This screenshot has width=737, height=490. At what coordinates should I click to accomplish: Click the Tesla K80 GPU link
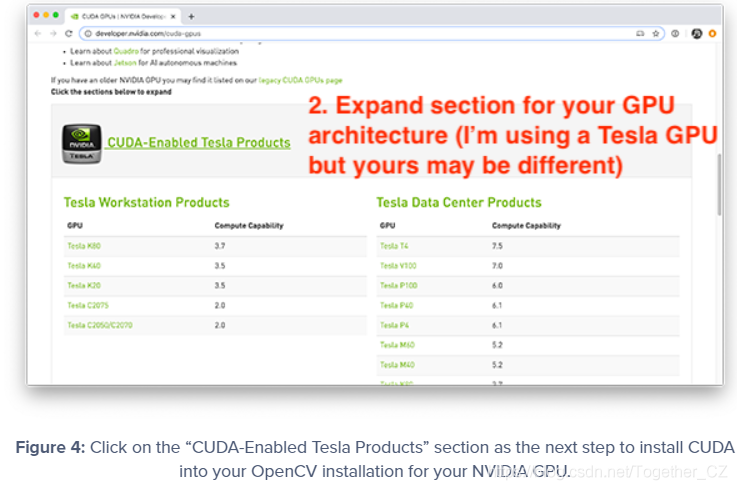pyautogui.click(x=84, y=245)
